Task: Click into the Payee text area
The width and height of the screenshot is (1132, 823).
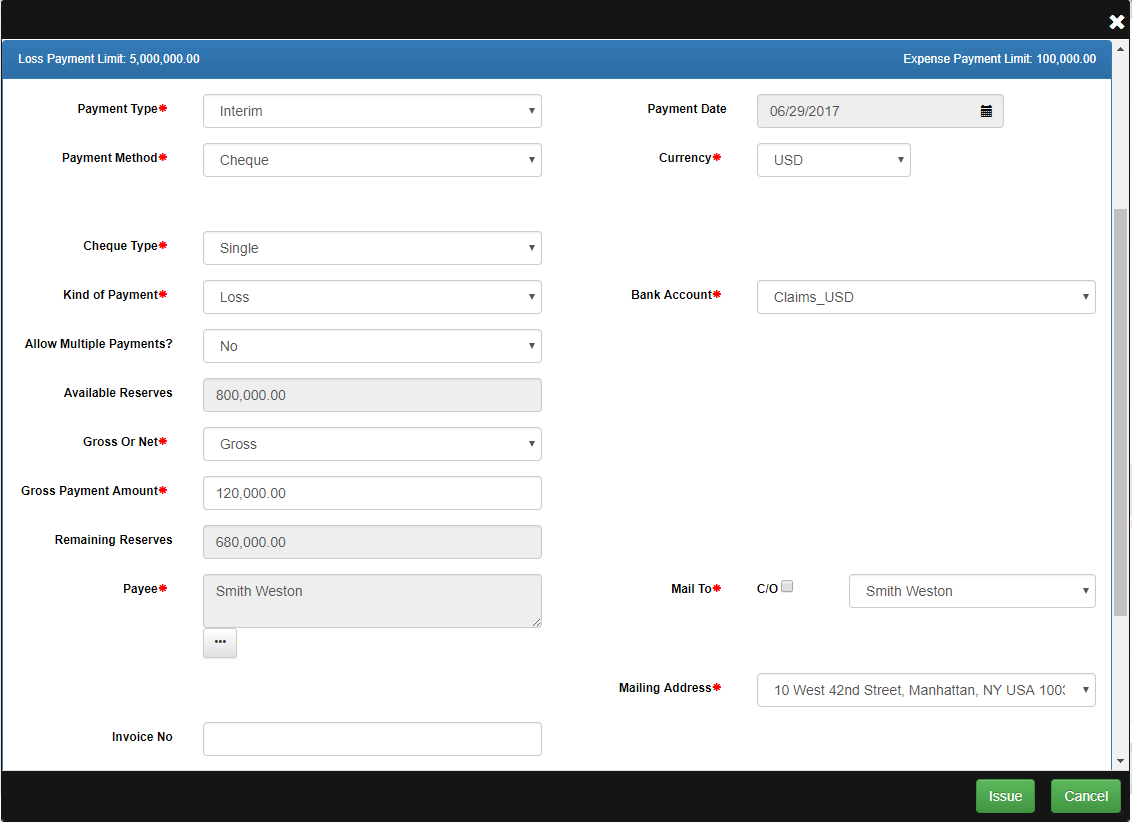Action: [x=372, y=600]
